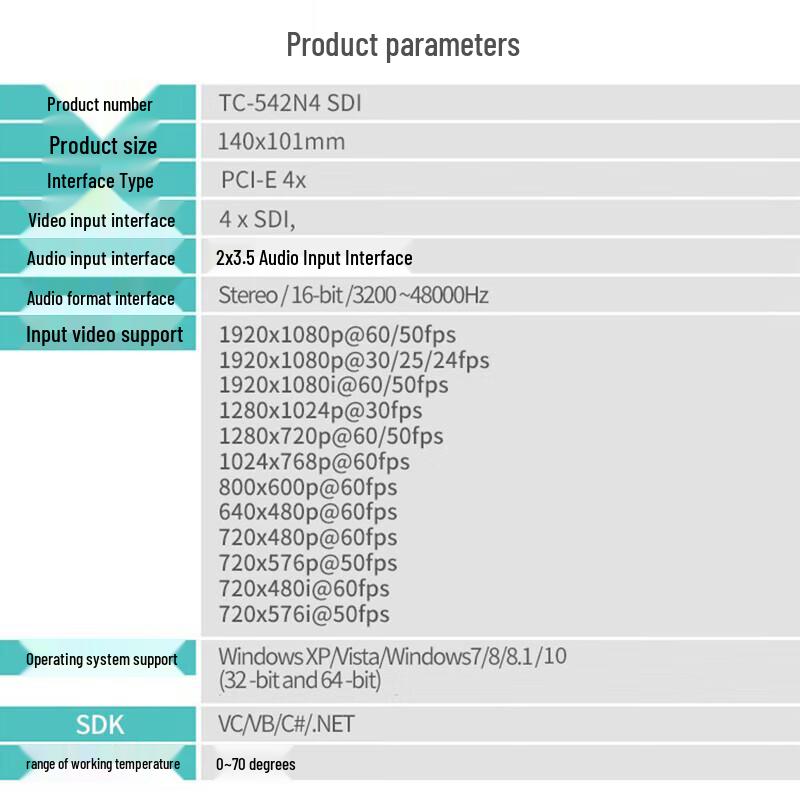This screenshot has height=800, width=800.
Task: Click the 140x101mm size value
Action: (x=282, y=142)
